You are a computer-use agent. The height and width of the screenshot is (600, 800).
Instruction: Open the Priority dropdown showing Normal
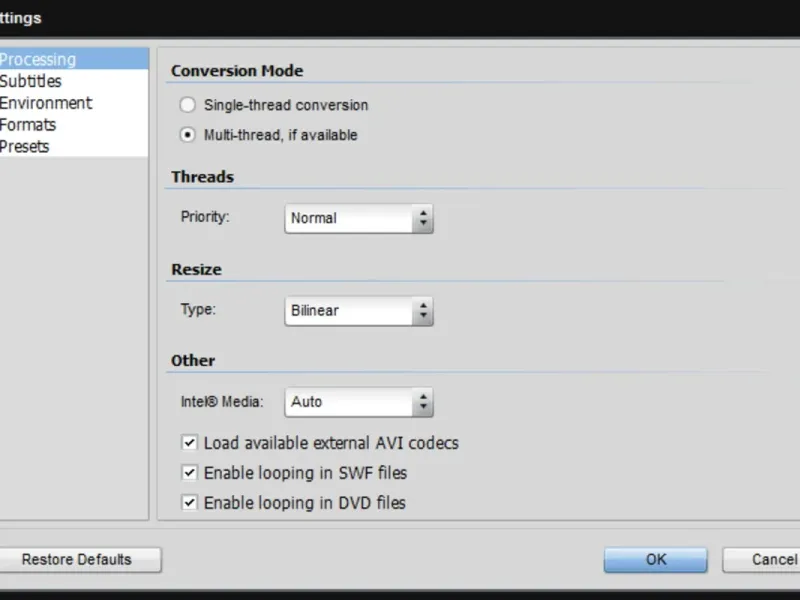click(350, 218)
